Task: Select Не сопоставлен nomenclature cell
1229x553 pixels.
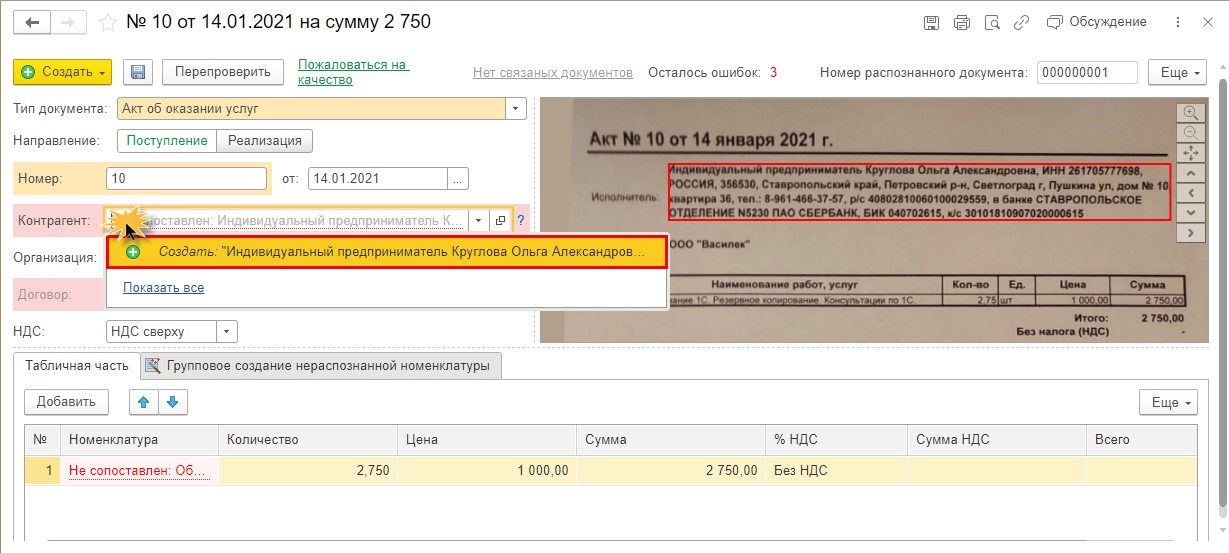Action: click(139, 470)
